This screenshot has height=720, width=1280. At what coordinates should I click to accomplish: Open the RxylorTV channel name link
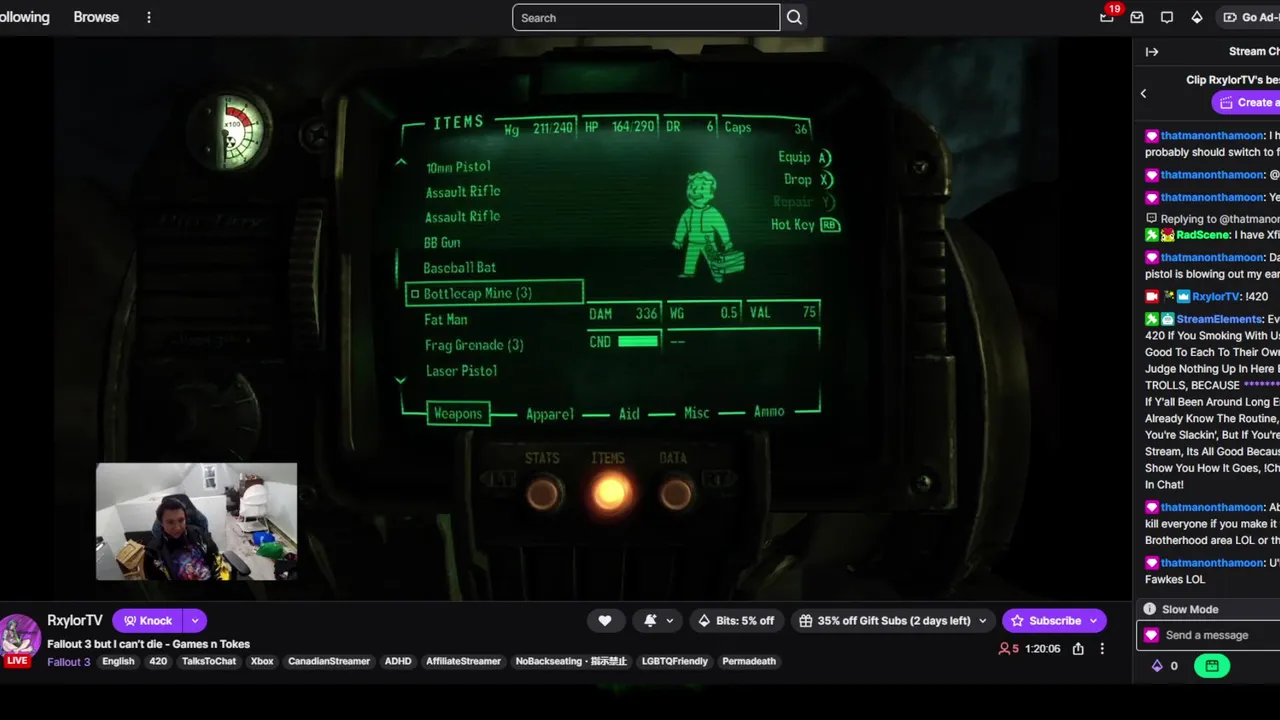(75, 620)
